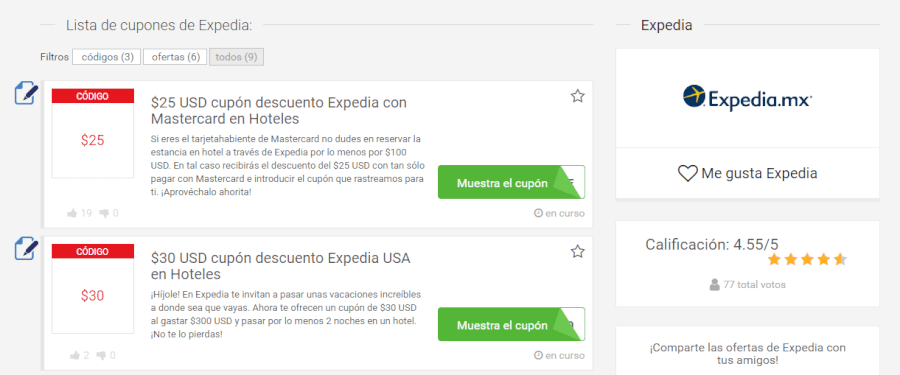Click the clock icon of the $30 coupon status
The image size is (900, 375).
coord(538,355)
